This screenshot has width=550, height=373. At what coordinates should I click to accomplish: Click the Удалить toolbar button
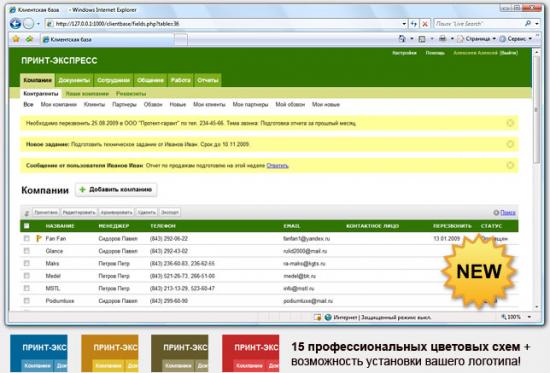146,212
